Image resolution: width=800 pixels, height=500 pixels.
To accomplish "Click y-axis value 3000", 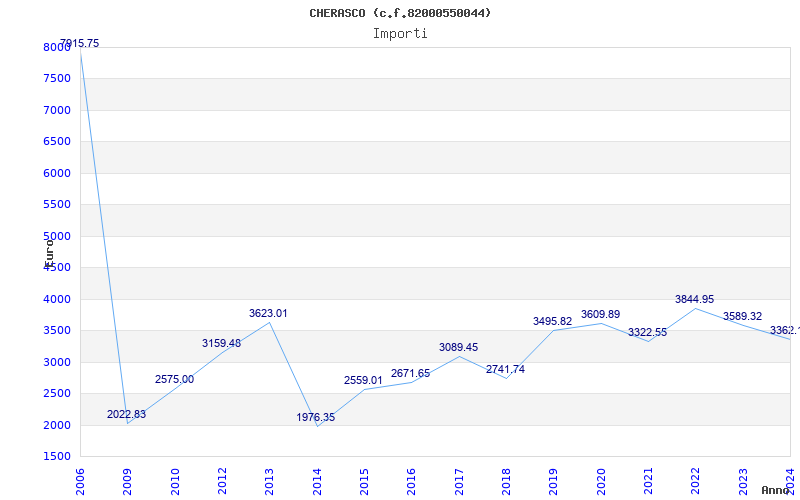I will [x=57, y=362].
